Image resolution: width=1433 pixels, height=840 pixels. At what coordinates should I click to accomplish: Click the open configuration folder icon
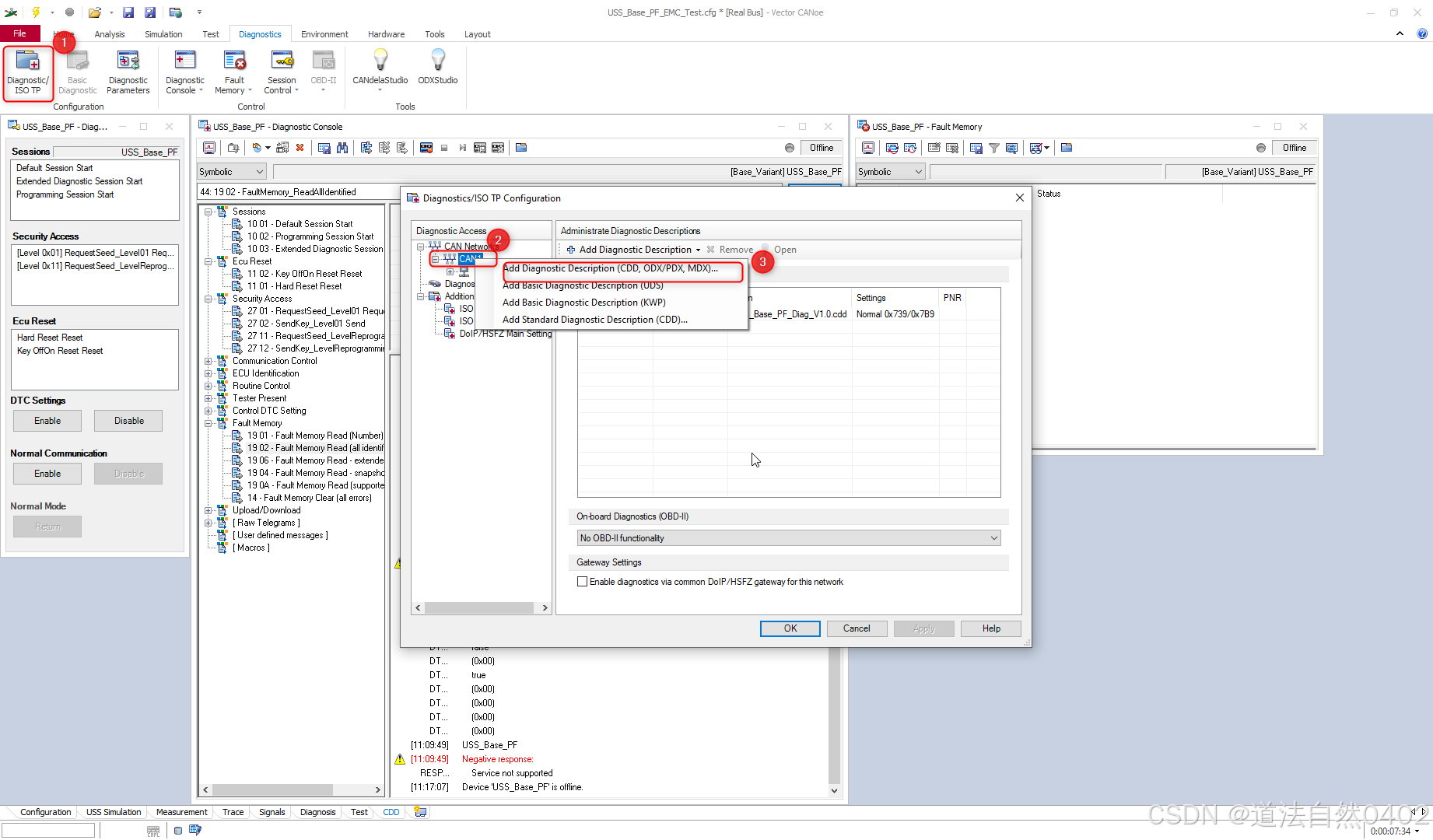click(94, 12)
